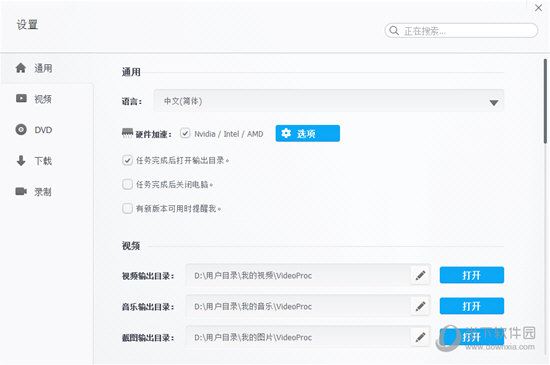Click the 视频 section heading in the content pane

tap(131, 245)
